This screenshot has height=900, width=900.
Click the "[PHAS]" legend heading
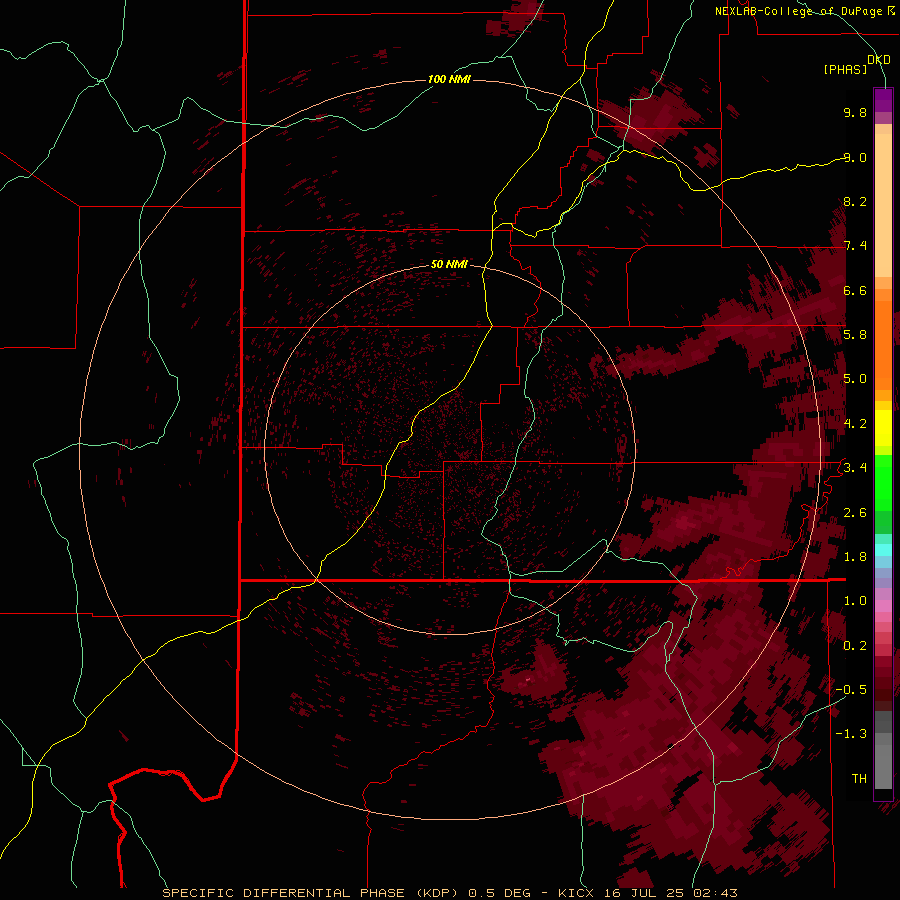(845, 69)
